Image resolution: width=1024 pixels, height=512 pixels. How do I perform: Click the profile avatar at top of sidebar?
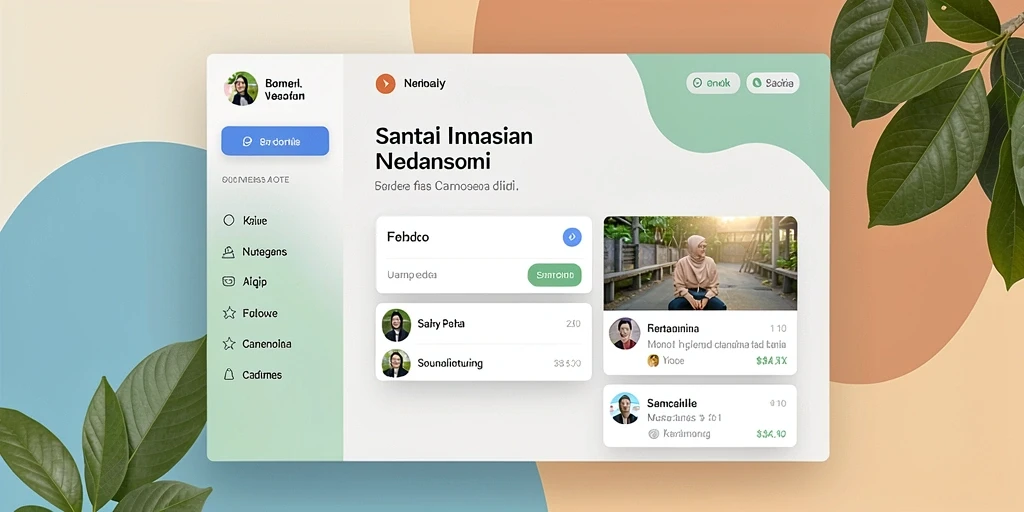coord(241,89)
